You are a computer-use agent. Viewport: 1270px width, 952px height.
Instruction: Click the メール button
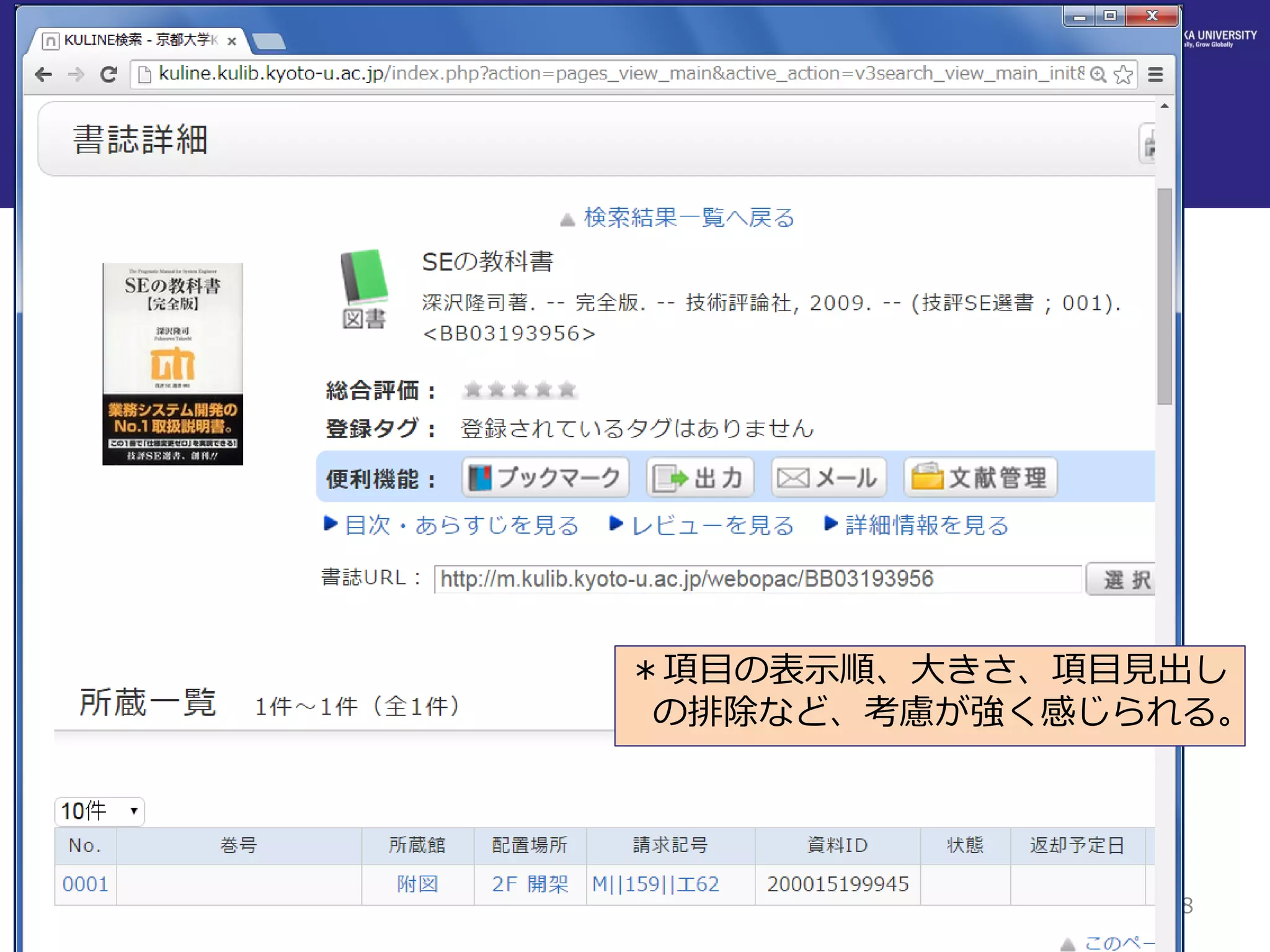[x=828, y=478]
